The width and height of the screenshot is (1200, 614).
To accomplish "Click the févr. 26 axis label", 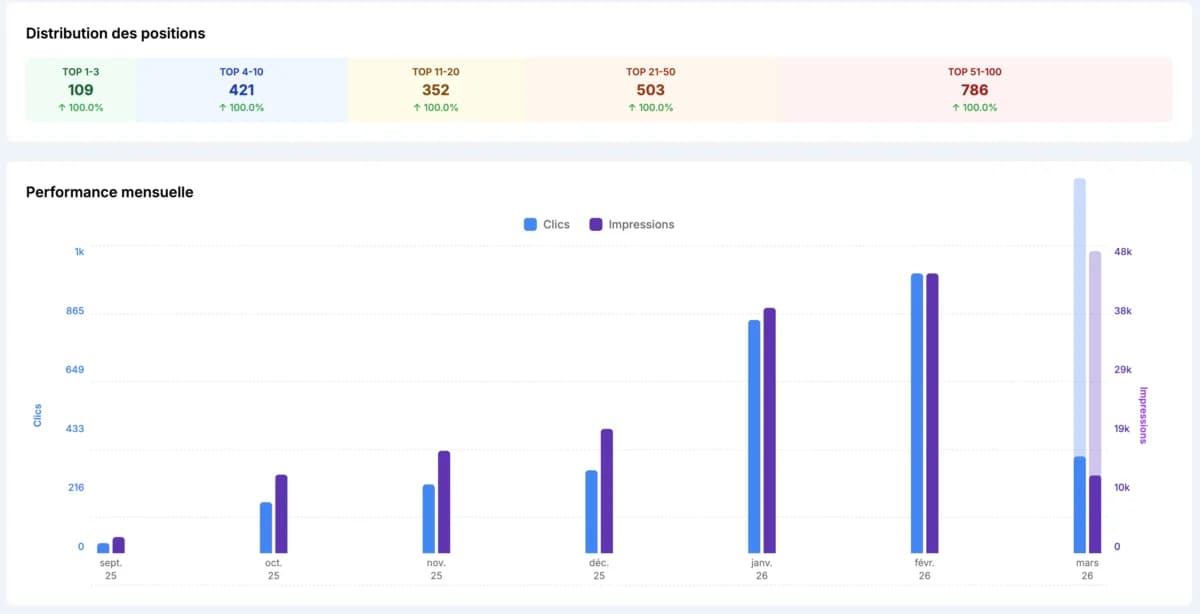I will [924, 568].
